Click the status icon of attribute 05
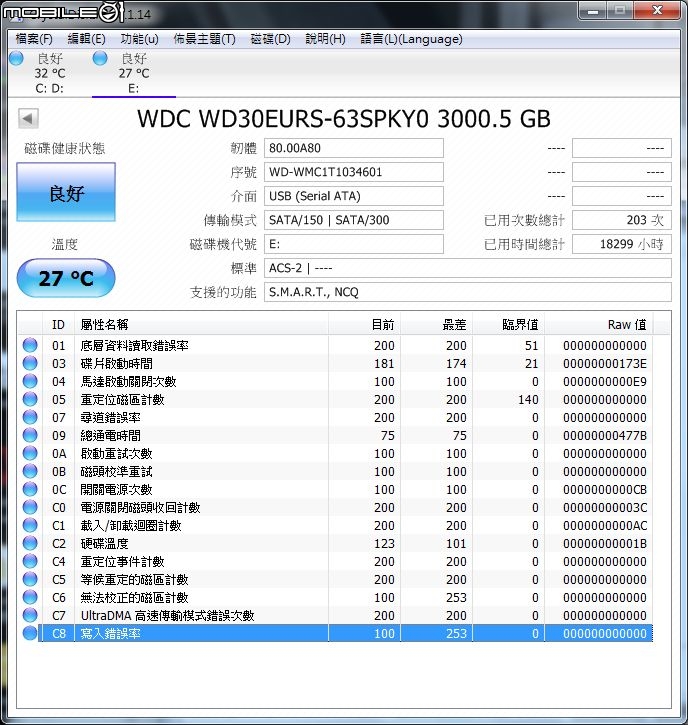Viewport: 688px width, 725px height. [30, 399]
